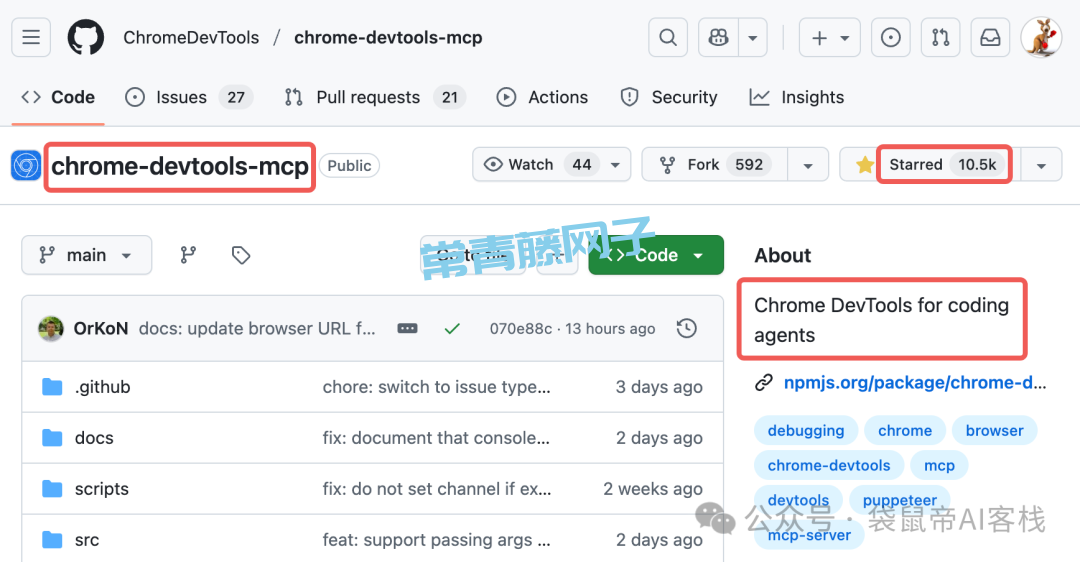This screenshot has height=562, width=1080.
Task: Open the npmjs.org package link
Action: [914, 382]
